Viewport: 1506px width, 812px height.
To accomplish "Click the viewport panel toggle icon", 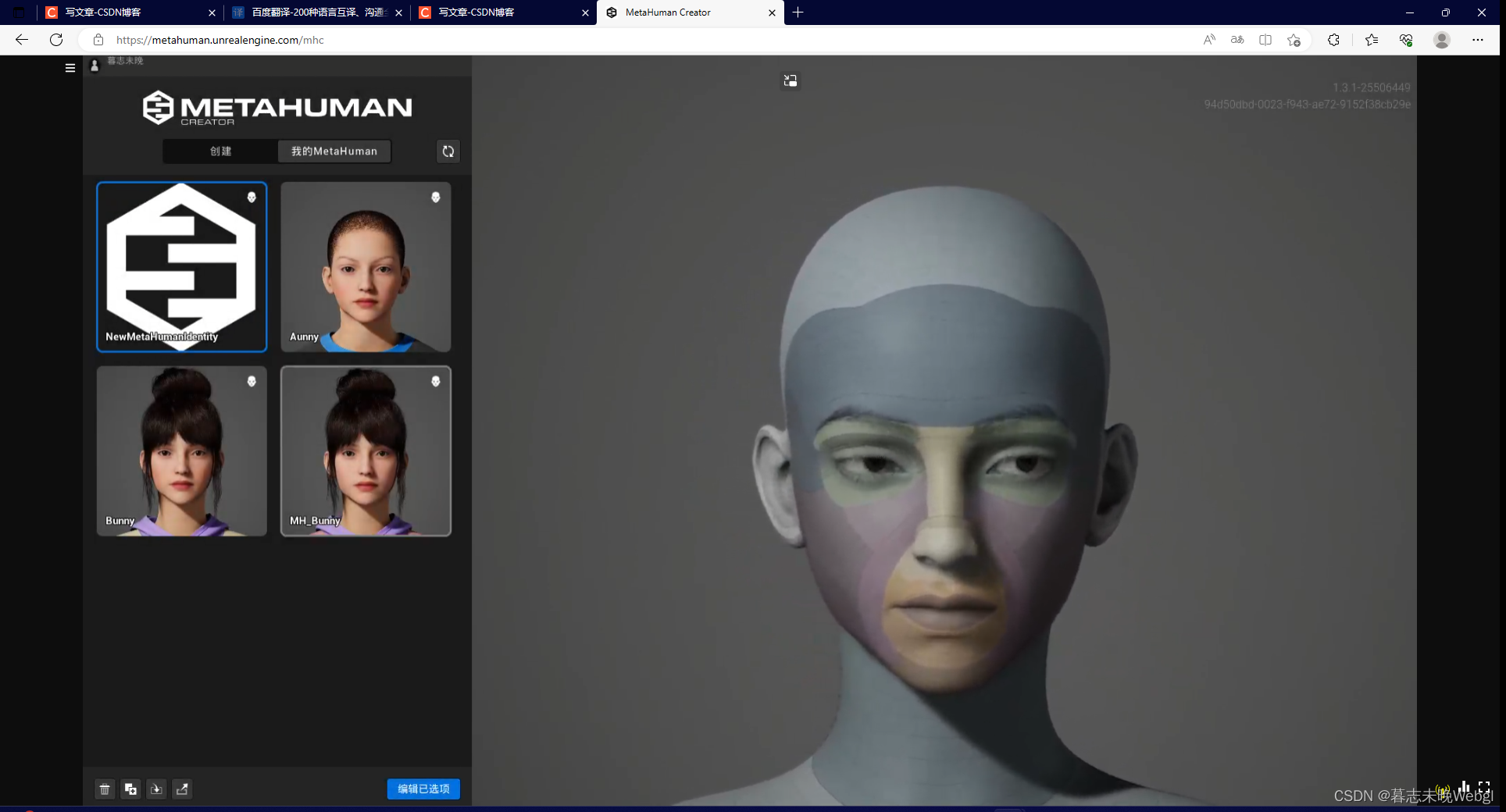I will coord(790,80).
